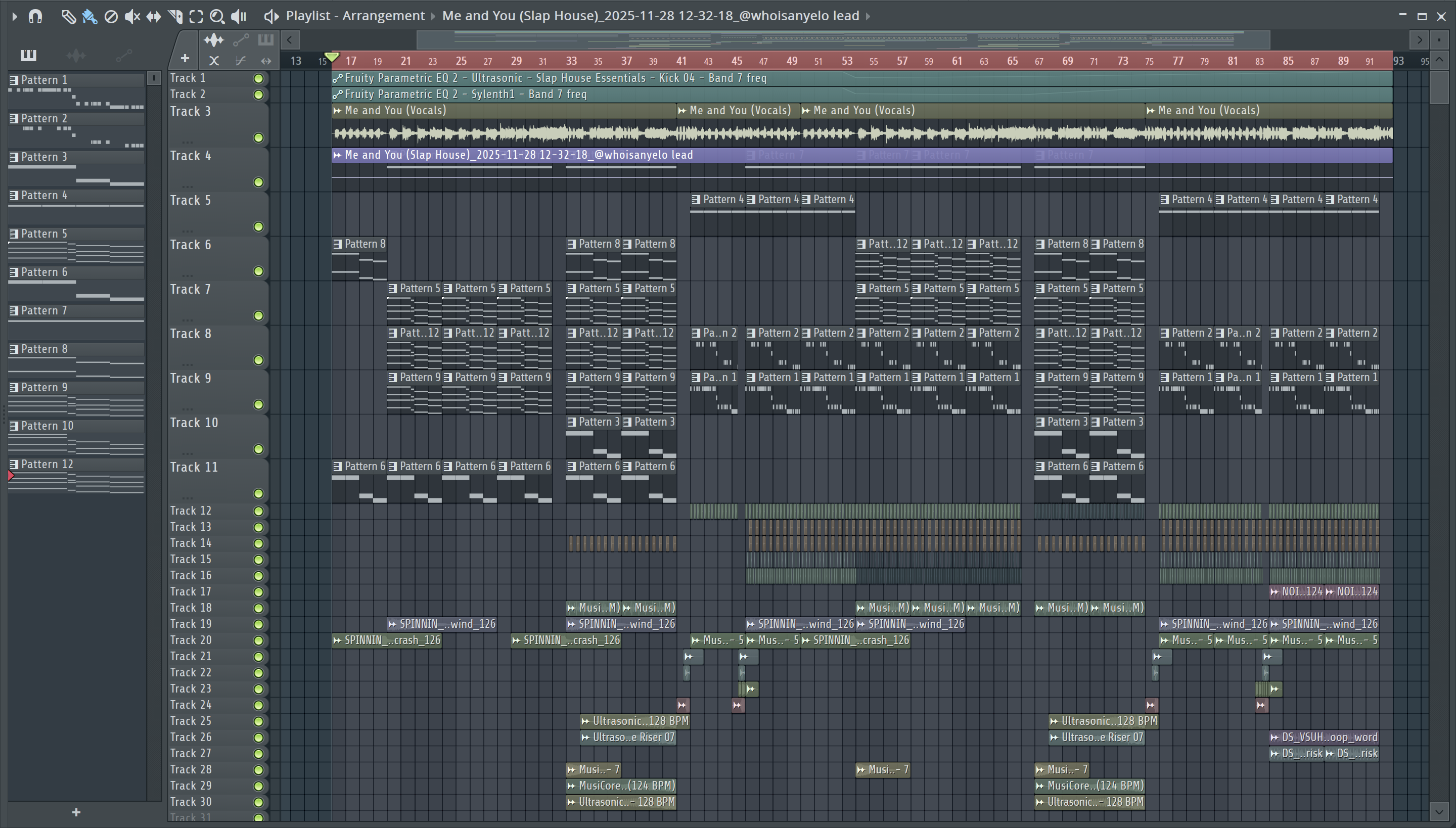Image resolution: width=1456 pixels, height=828 pixels.
Task: Select the first MusiCore..(124 BPM) clip
Action: click(621, 786)
